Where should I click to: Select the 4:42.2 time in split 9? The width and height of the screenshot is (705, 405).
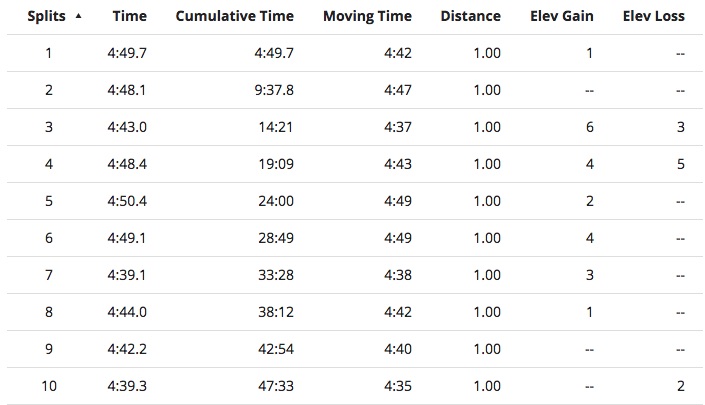click(127, 349)
